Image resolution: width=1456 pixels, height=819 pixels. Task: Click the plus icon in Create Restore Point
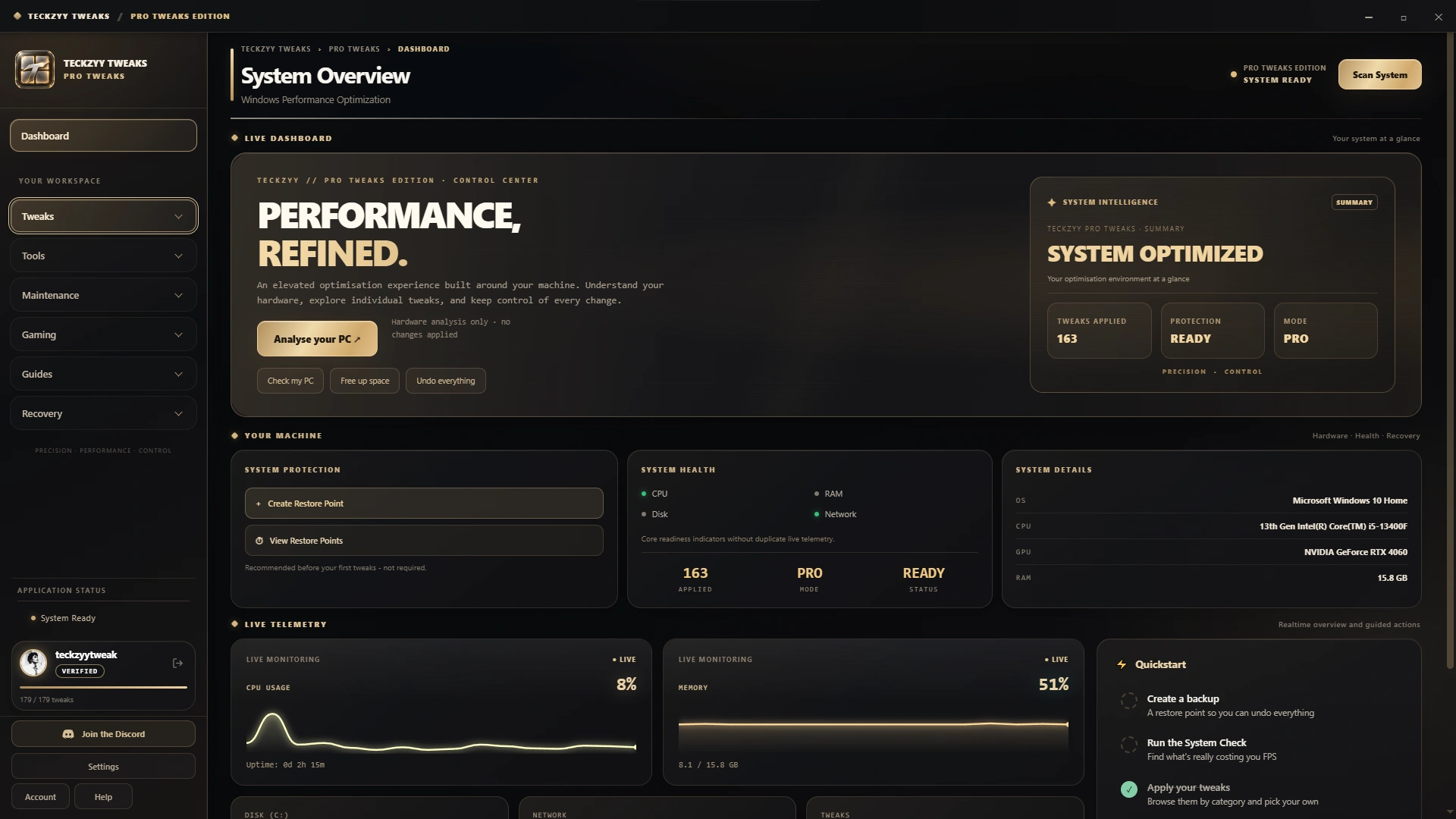(259, 504)
